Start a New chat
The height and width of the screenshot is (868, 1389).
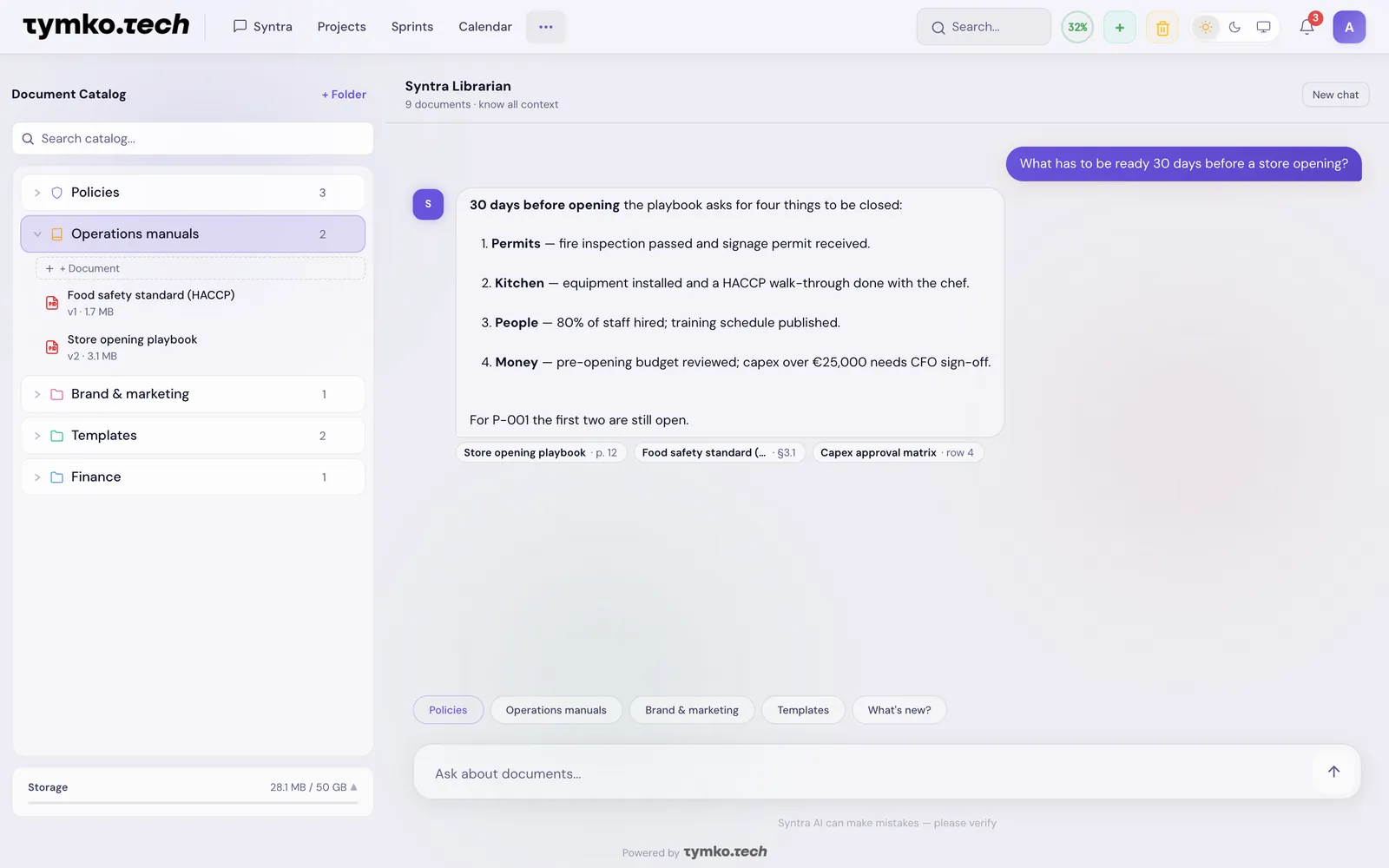[1335, 95]
